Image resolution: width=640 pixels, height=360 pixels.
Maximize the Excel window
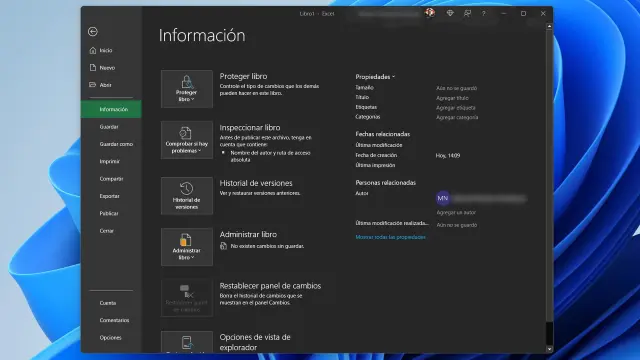click(523, 13)
